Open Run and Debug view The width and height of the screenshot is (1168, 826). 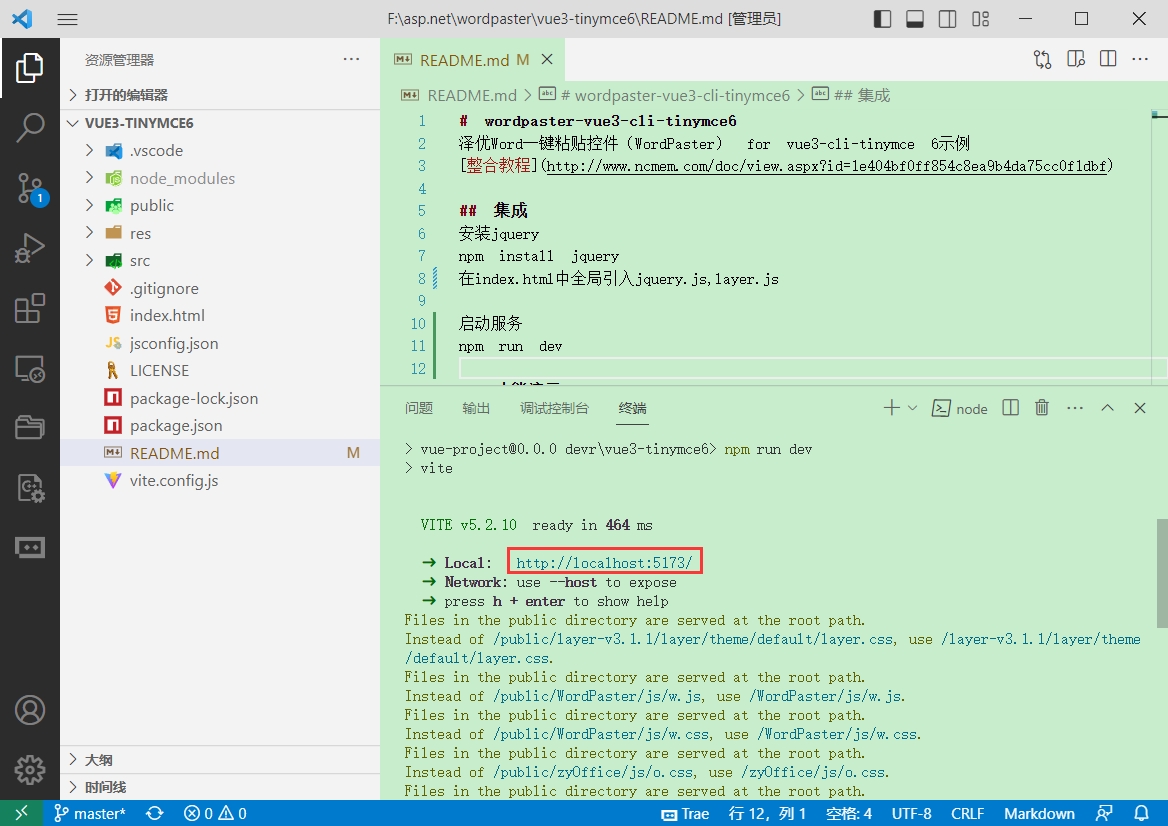(30, 248)
